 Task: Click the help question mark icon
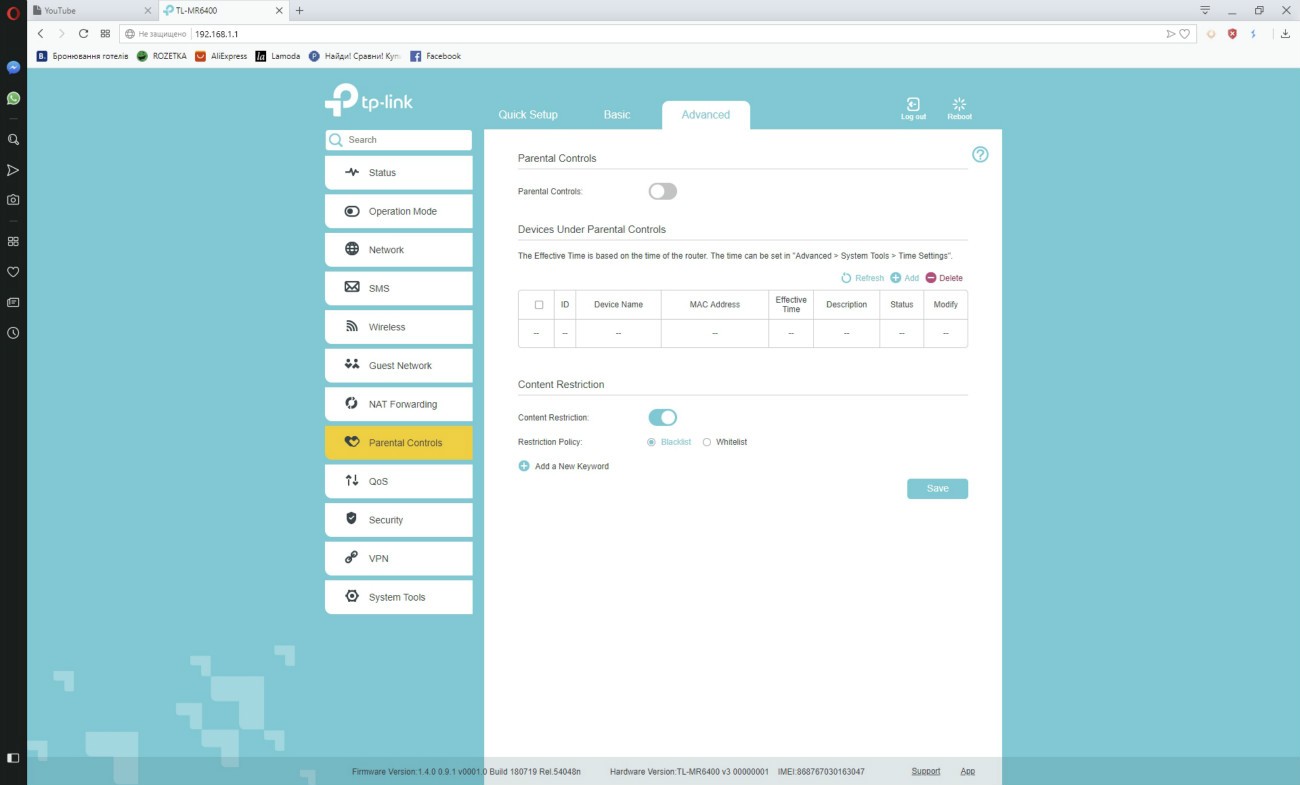[980, 155]
